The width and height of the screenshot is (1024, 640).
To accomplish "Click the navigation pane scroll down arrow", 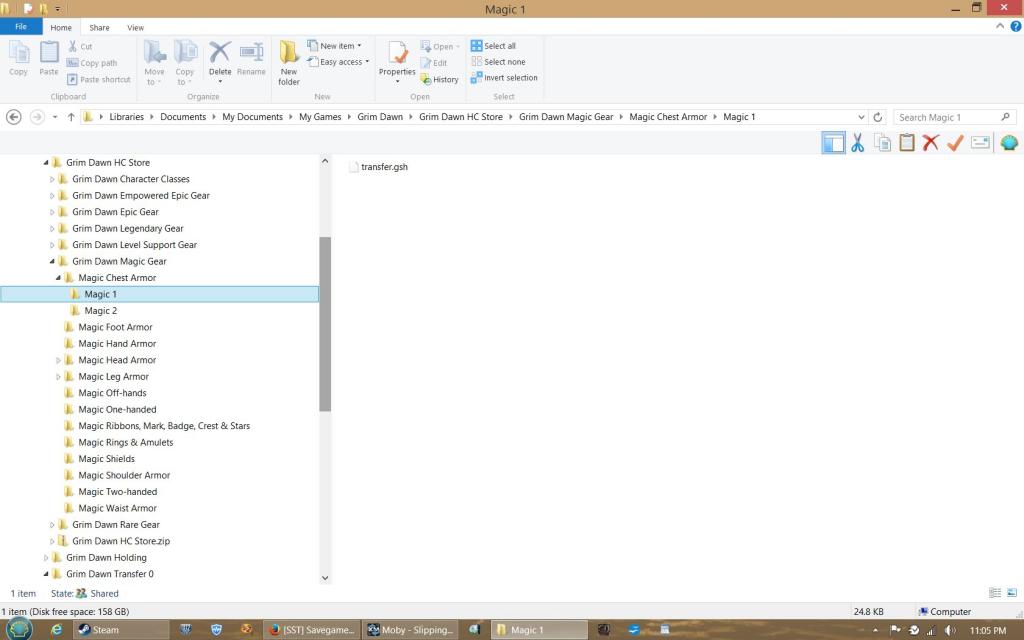I will (x=325, y=577).
